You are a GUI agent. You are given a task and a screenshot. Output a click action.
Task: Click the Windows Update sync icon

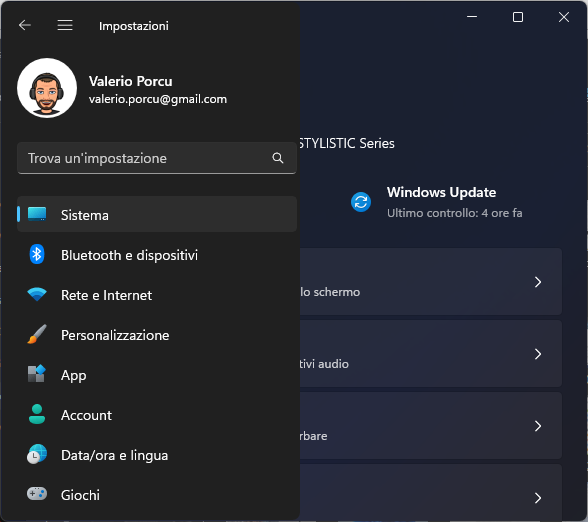coord(361,202)
